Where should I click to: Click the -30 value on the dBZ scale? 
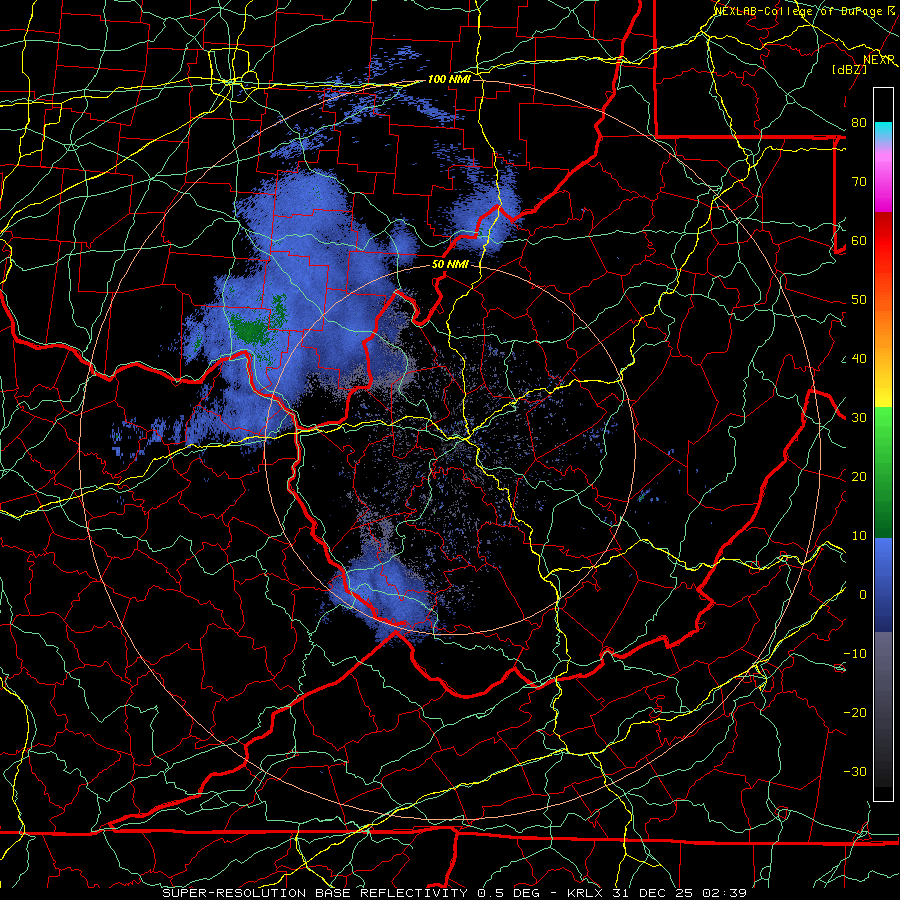[x=855, y=771]
